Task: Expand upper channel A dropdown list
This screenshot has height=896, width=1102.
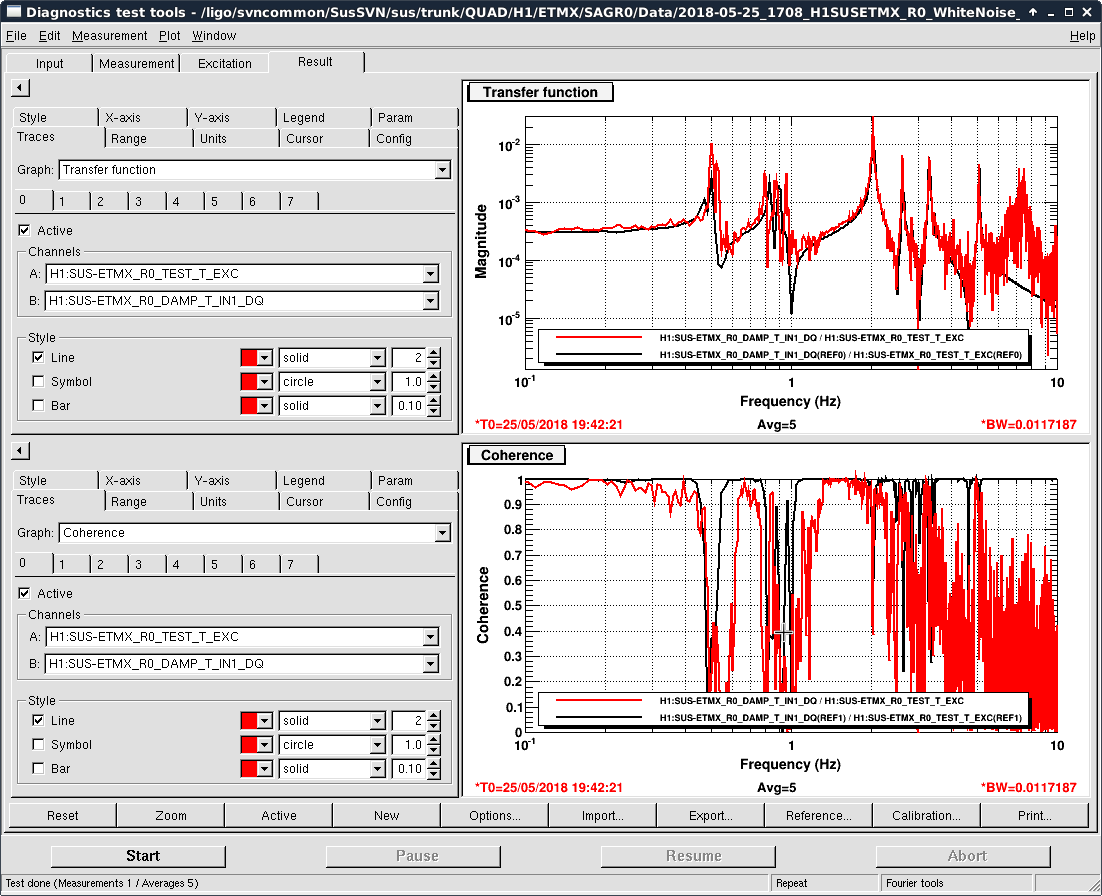Action: (x=430, y=274)
